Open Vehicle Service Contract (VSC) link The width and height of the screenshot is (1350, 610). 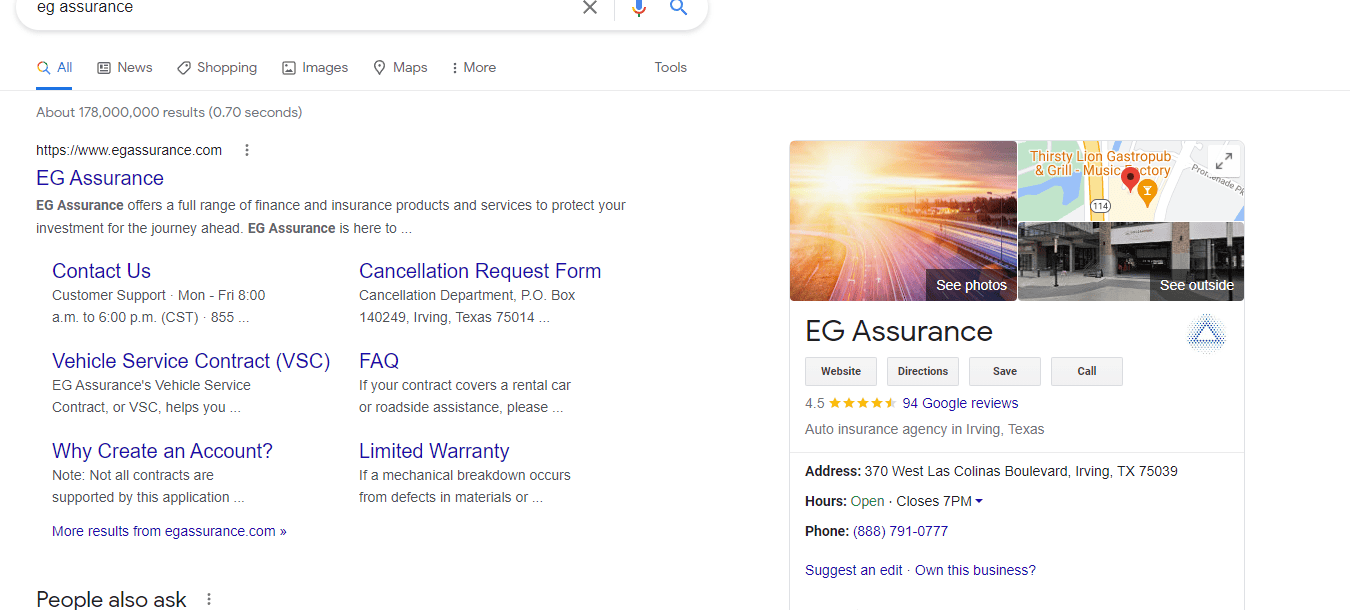[191, 361]
